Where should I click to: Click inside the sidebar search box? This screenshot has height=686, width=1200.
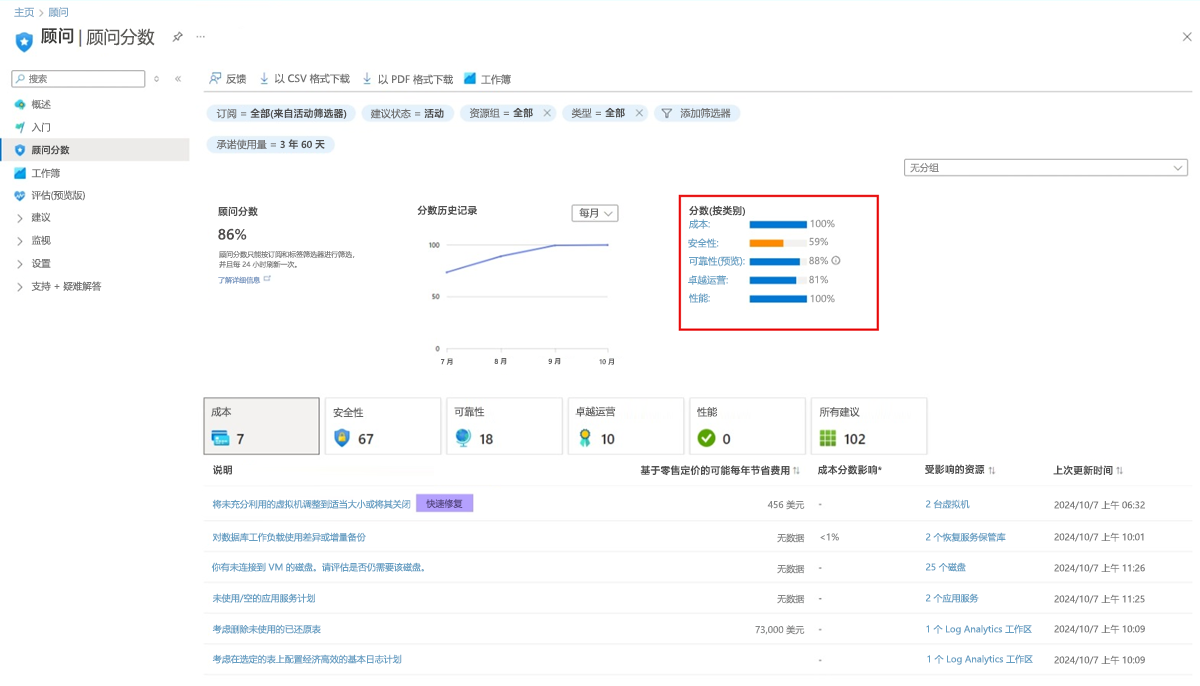click(78, 78)
